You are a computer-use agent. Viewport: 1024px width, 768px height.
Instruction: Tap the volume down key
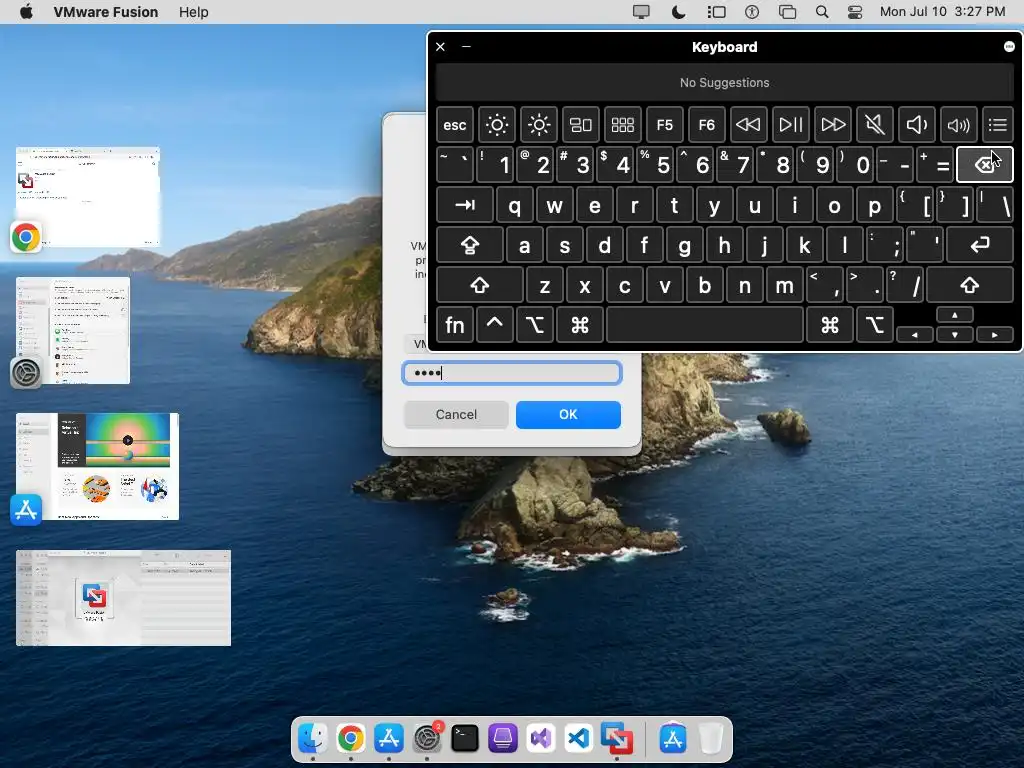(x=916, y=125)
